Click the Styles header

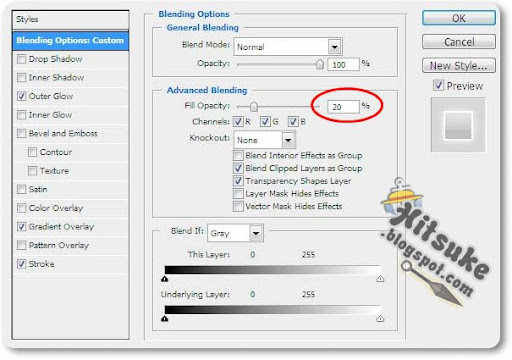pyautogui.click(x=70, y=19)
